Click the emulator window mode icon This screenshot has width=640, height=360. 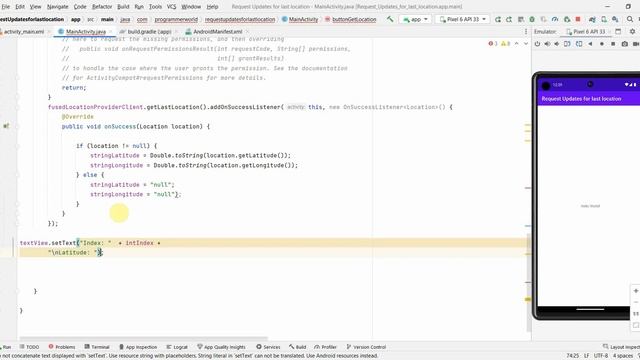(618, 31)
